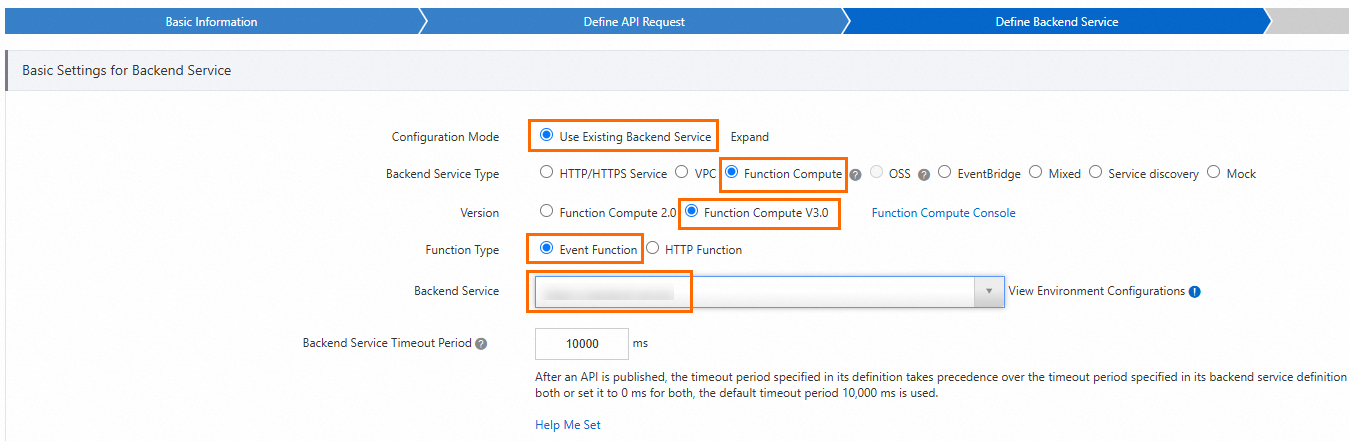Click the info icon after View Environment Configurations
The width and height of the screenshot is (1349, 441).
point(1195,292)
